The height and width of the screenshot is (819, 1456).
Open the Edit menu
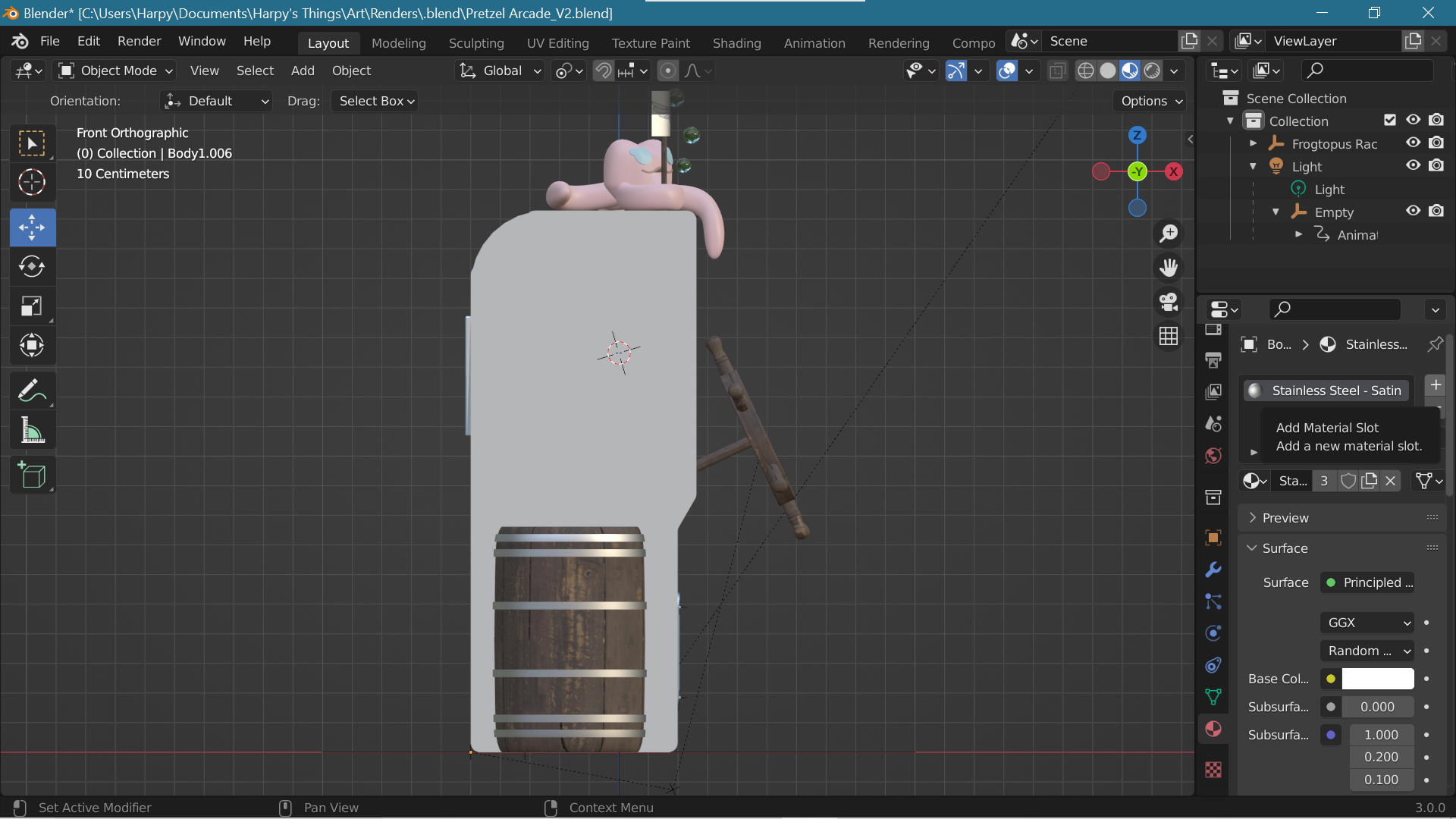click(x=88, y=41)
